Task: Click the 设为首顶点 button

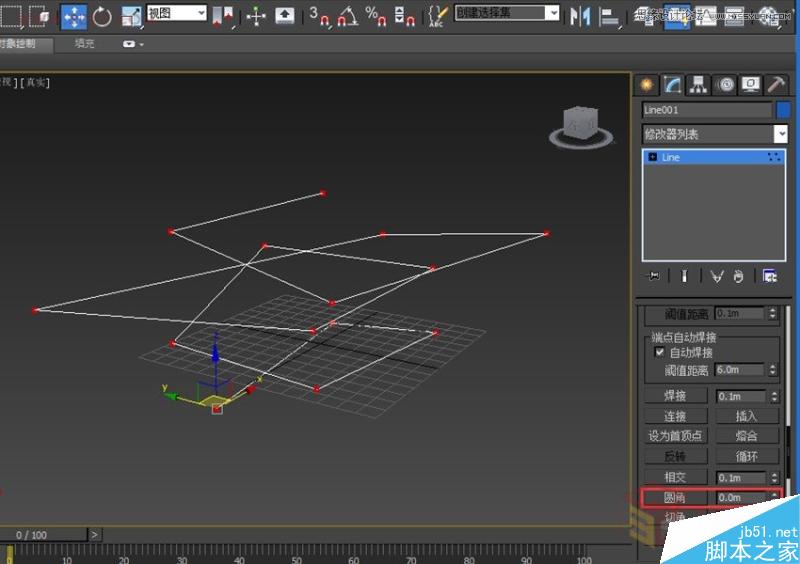Action: click(x=675, y=436)
